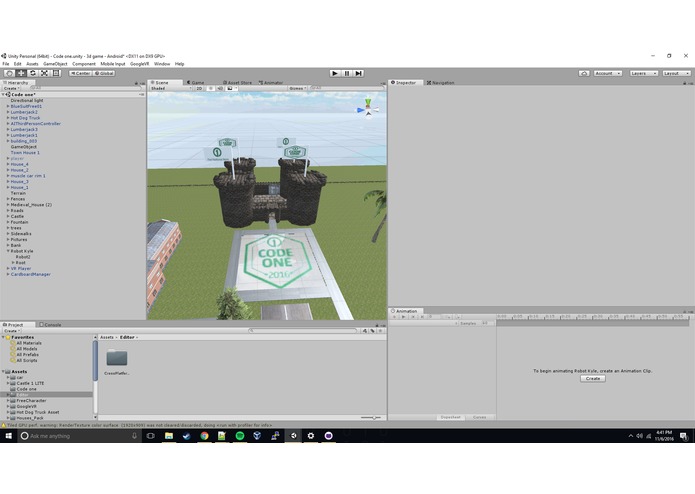Screen dimensions: 695x494
Task: Open the Component menu
Action: pyautogui.click(x=84, y=64)
